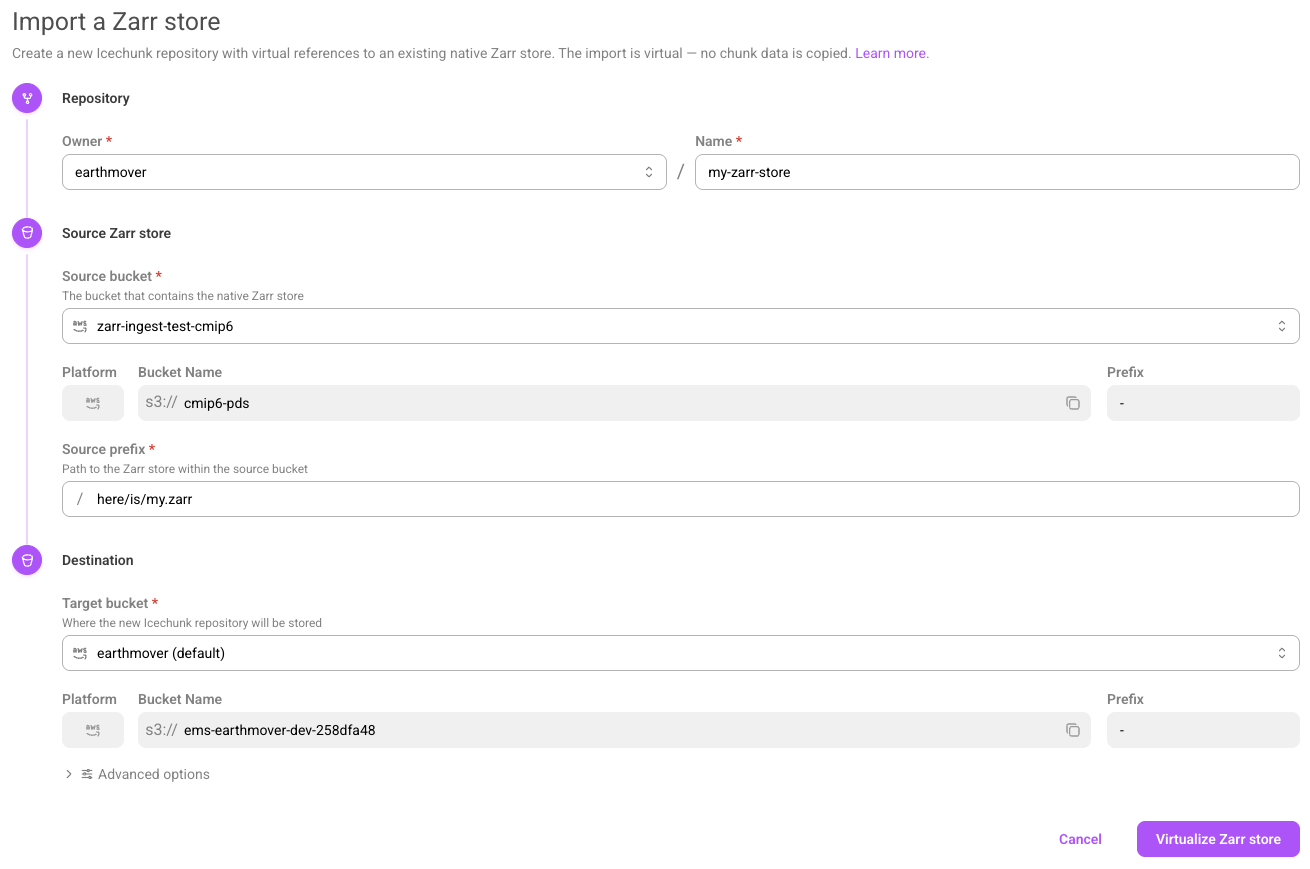Viewport: 1310px width, 869px height.
Task: Click 'Path to the Zarr store within the source bucket' hint
Action: point(185,469)
